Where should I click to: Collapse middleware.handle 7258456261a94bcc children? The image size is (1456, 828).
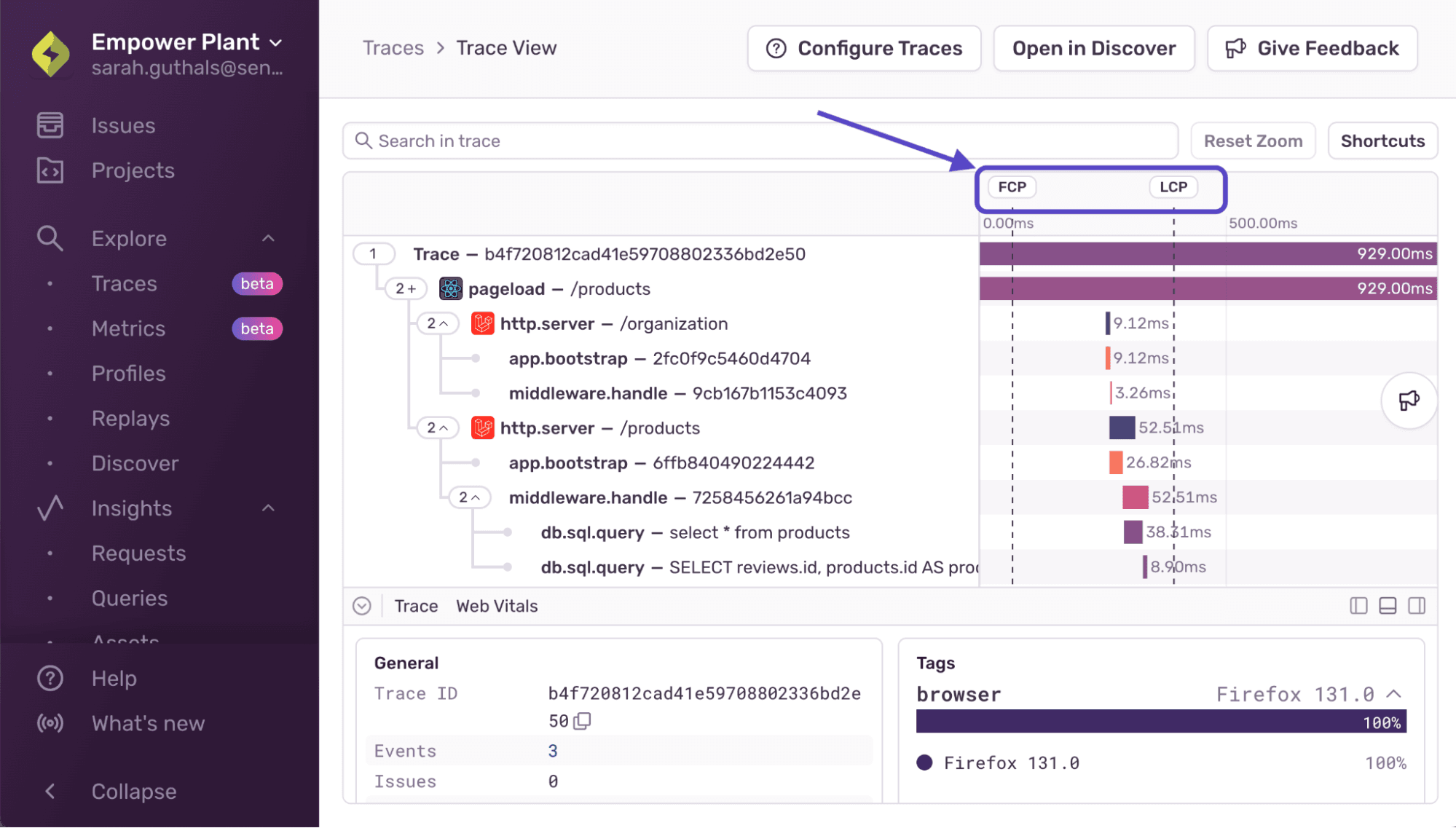click(469, 497)
